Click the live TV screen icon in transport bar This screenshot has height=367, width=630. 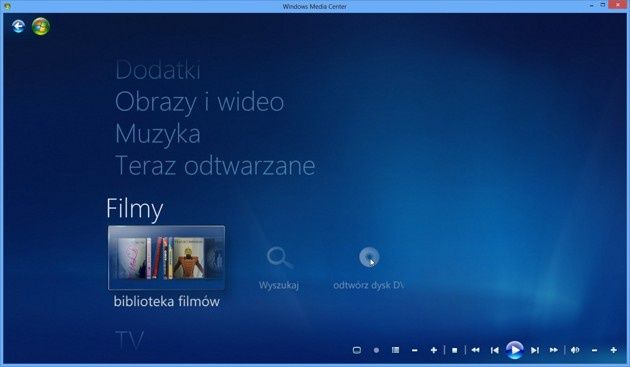tap(356, 350)
